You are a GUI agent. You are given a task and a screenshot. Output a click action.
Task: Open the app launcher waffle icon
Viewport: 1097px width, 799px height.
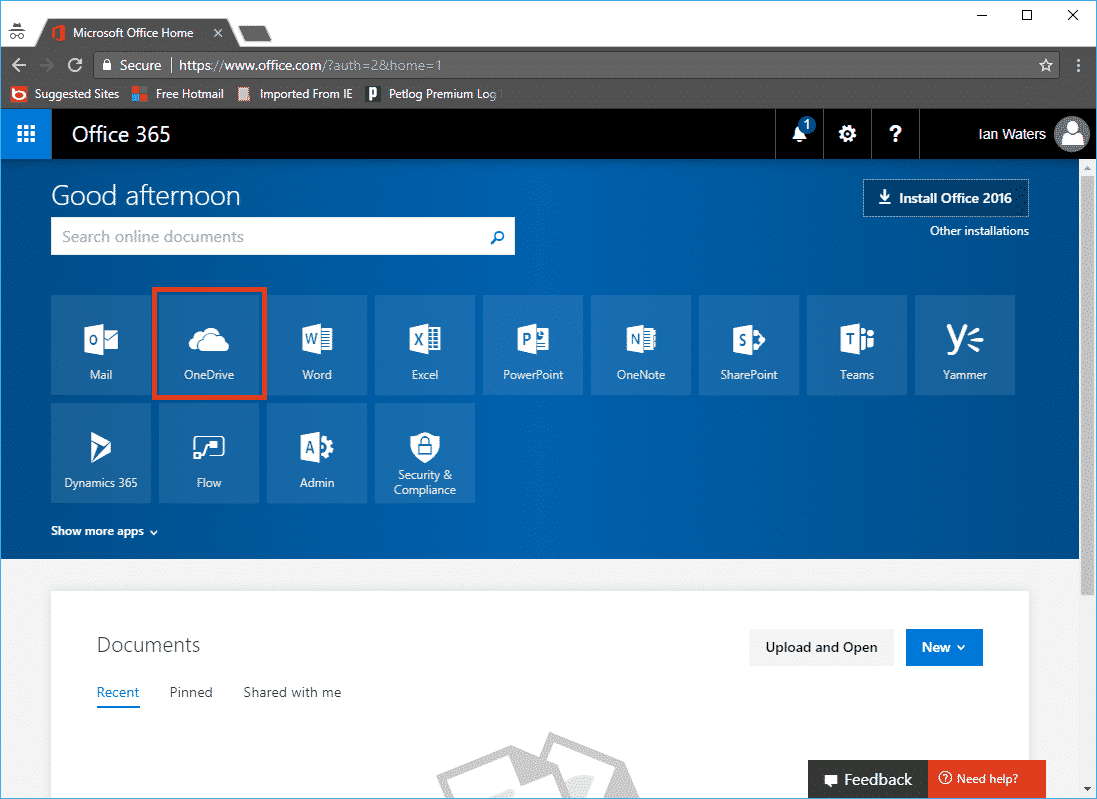click(x=26, y=134)
